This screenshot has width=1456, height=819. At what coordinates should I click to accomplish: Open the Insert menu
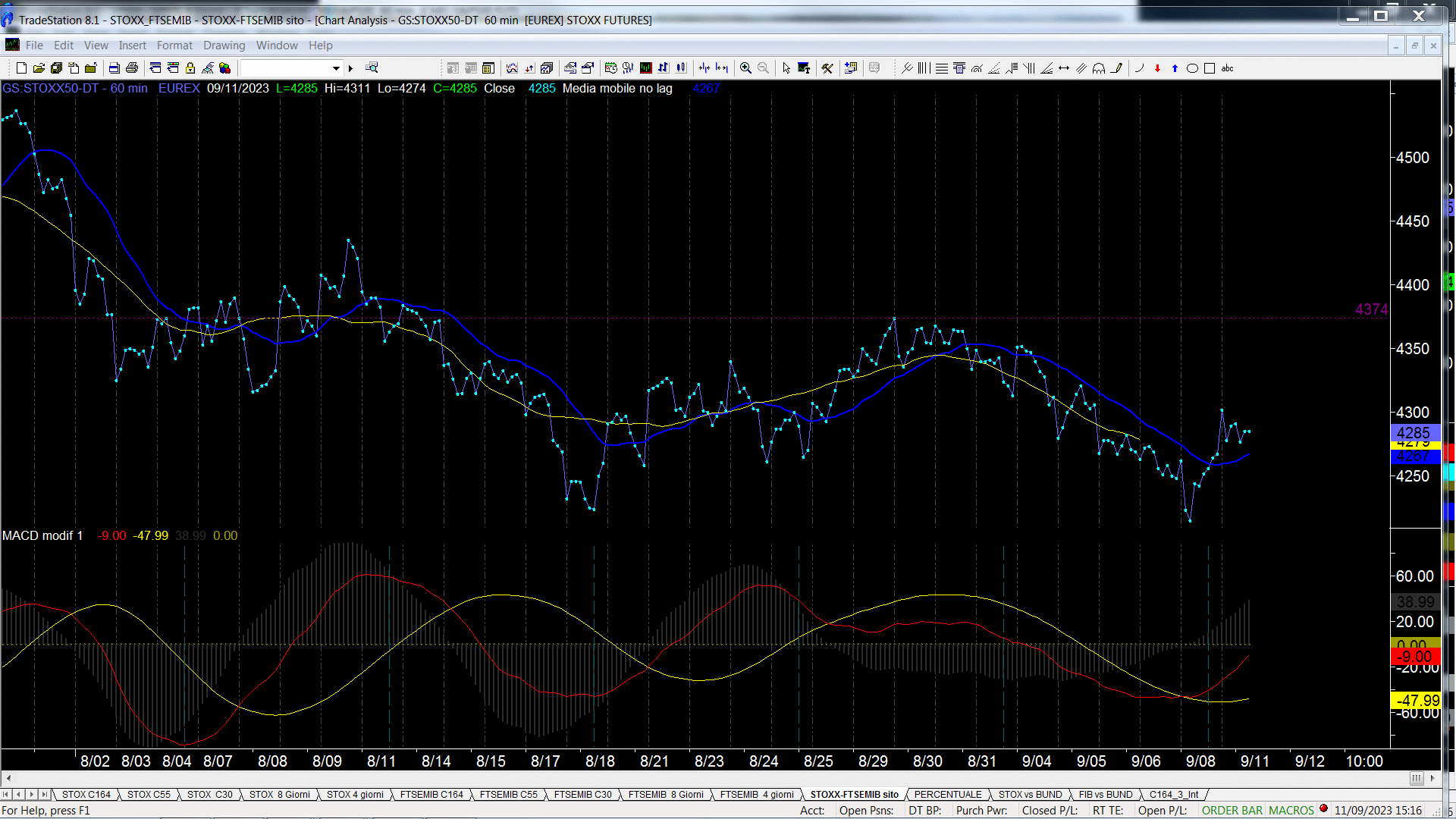pyautogui.click(x=132, y=45)
